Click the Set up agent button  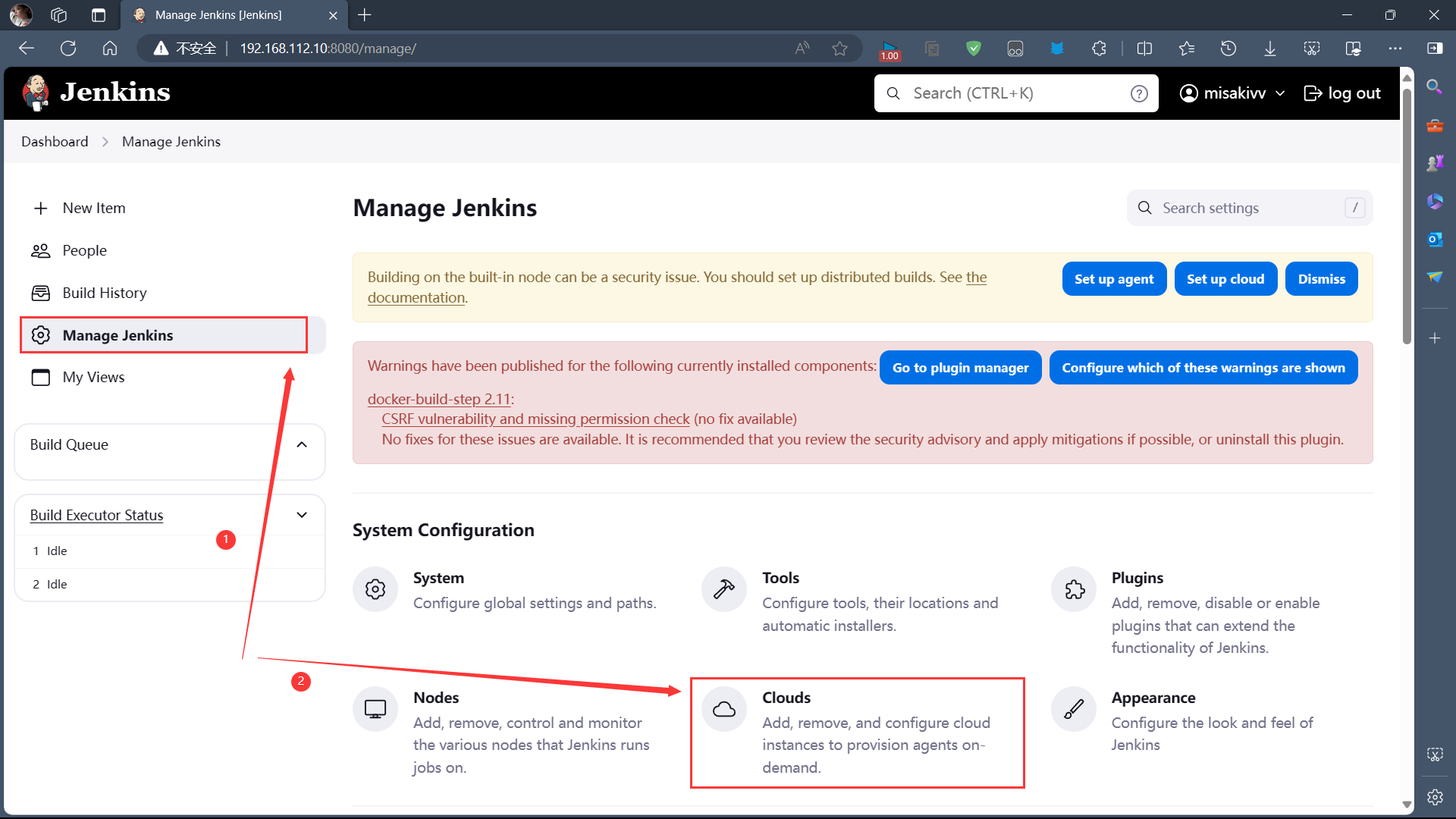click(1114, 279)
